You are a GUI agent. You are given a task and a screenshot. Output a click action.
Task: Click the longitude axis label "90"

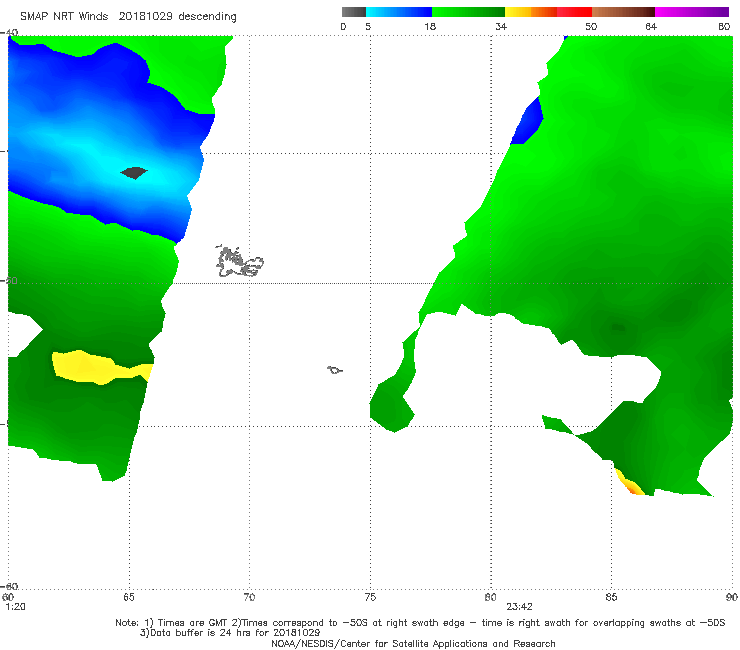tap(732, 597)
